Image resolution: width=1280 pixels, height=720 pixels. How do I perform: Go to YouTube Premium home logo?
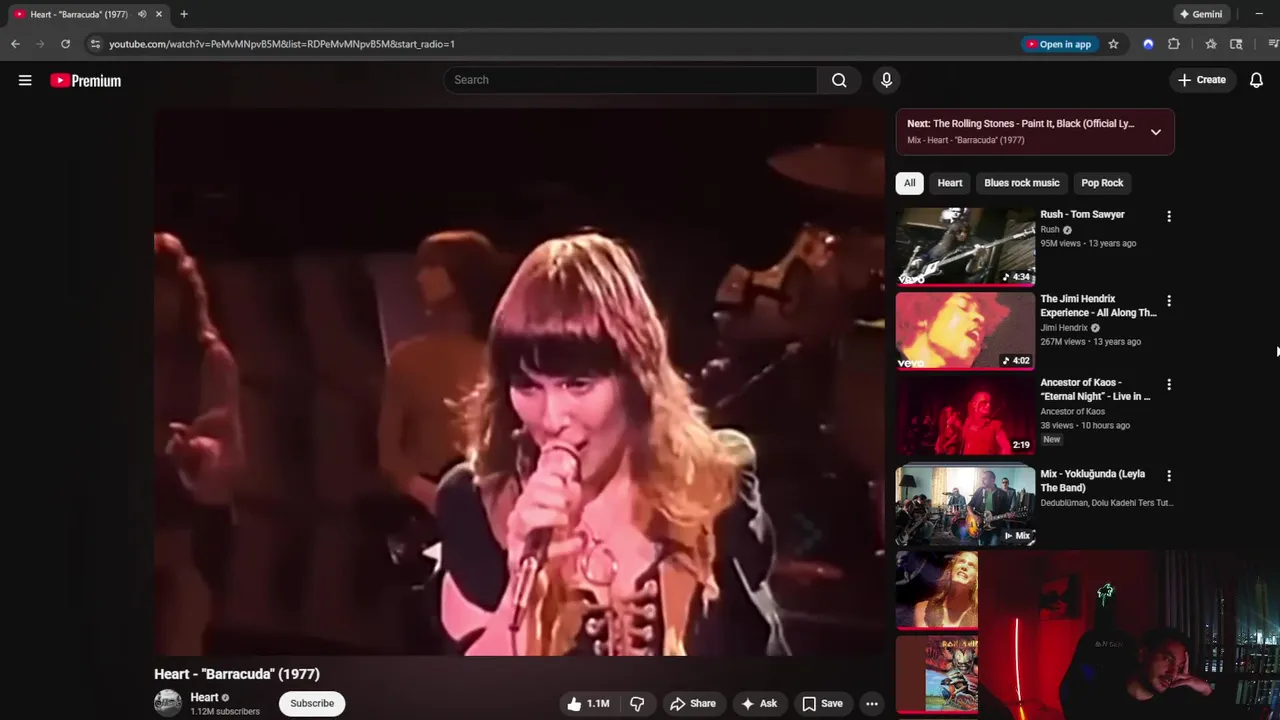coord(86,81)
